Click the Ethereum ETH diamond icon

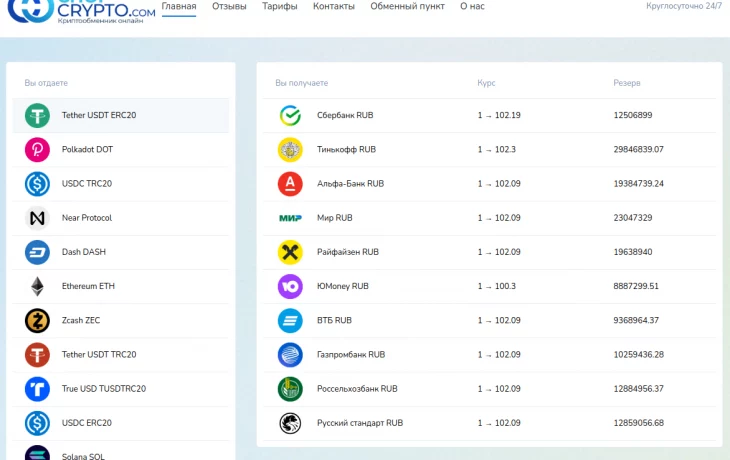pos(37,286)
